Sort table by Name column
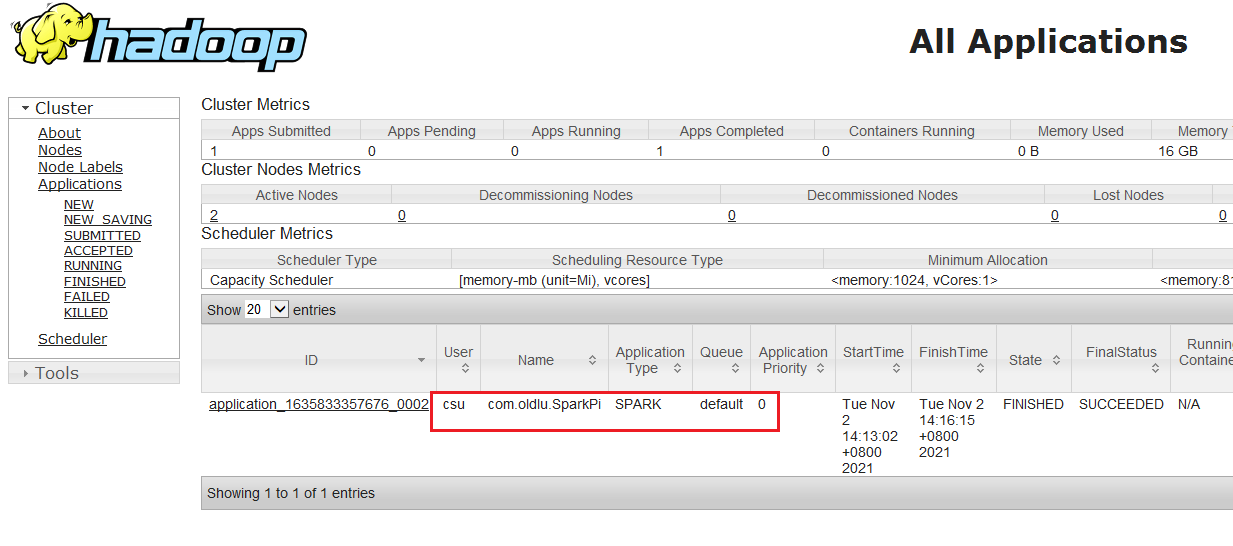1233x546 pixels. tap(544, 359)
